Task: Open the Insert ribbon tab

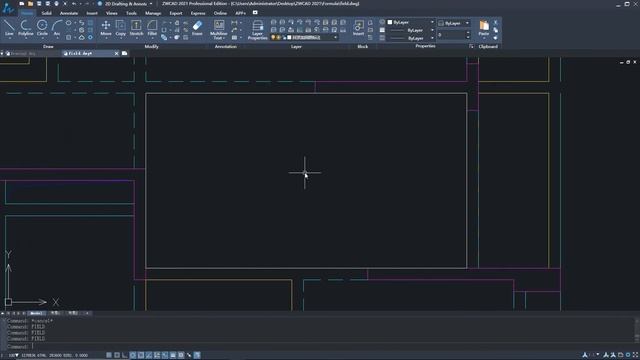Action: pyautogui.click(x=92, y=13)
